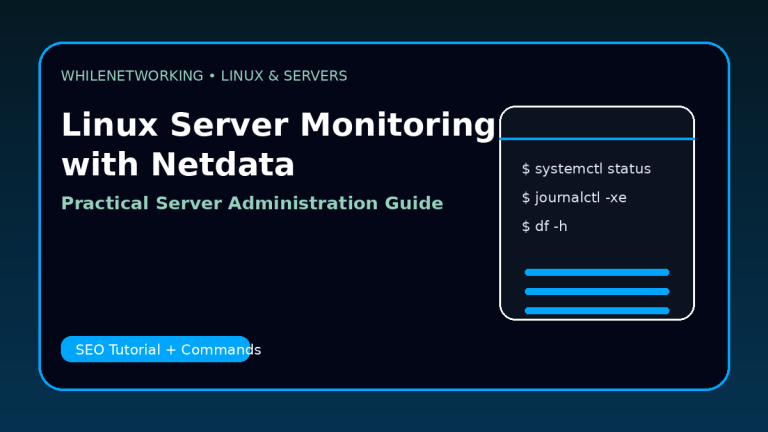Select the WHILENETWORKING • LINUX & SERVERS header text

click(x=204, y=76)
